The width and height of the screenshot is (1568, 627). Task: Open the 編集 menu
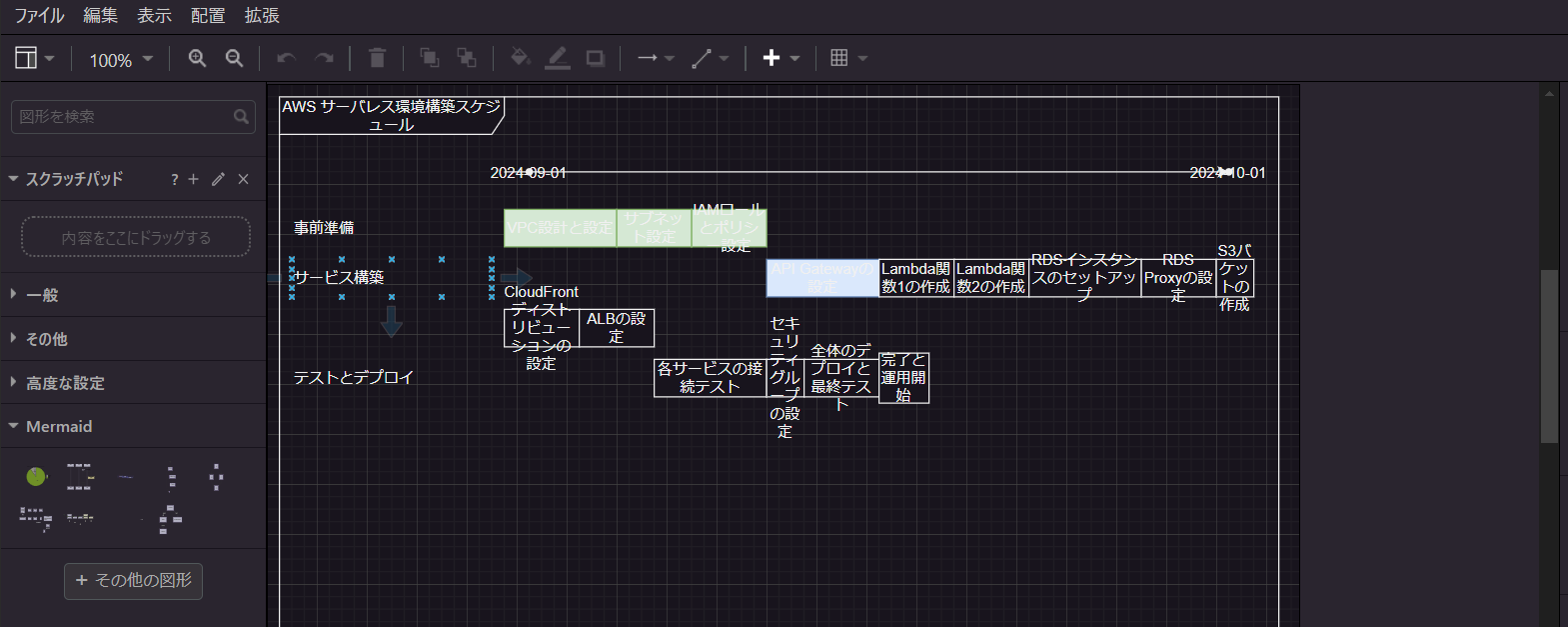click(100, 16)
